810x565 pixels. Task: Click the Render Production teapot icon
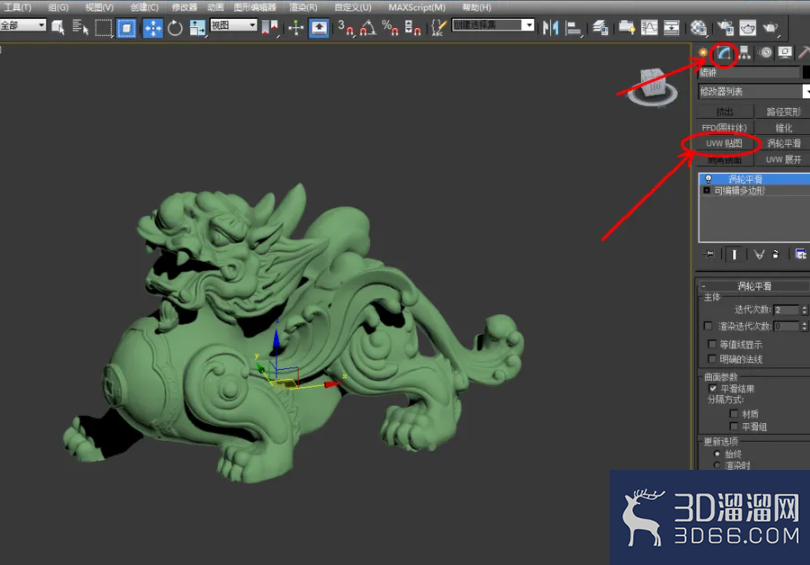pos(770,27)
